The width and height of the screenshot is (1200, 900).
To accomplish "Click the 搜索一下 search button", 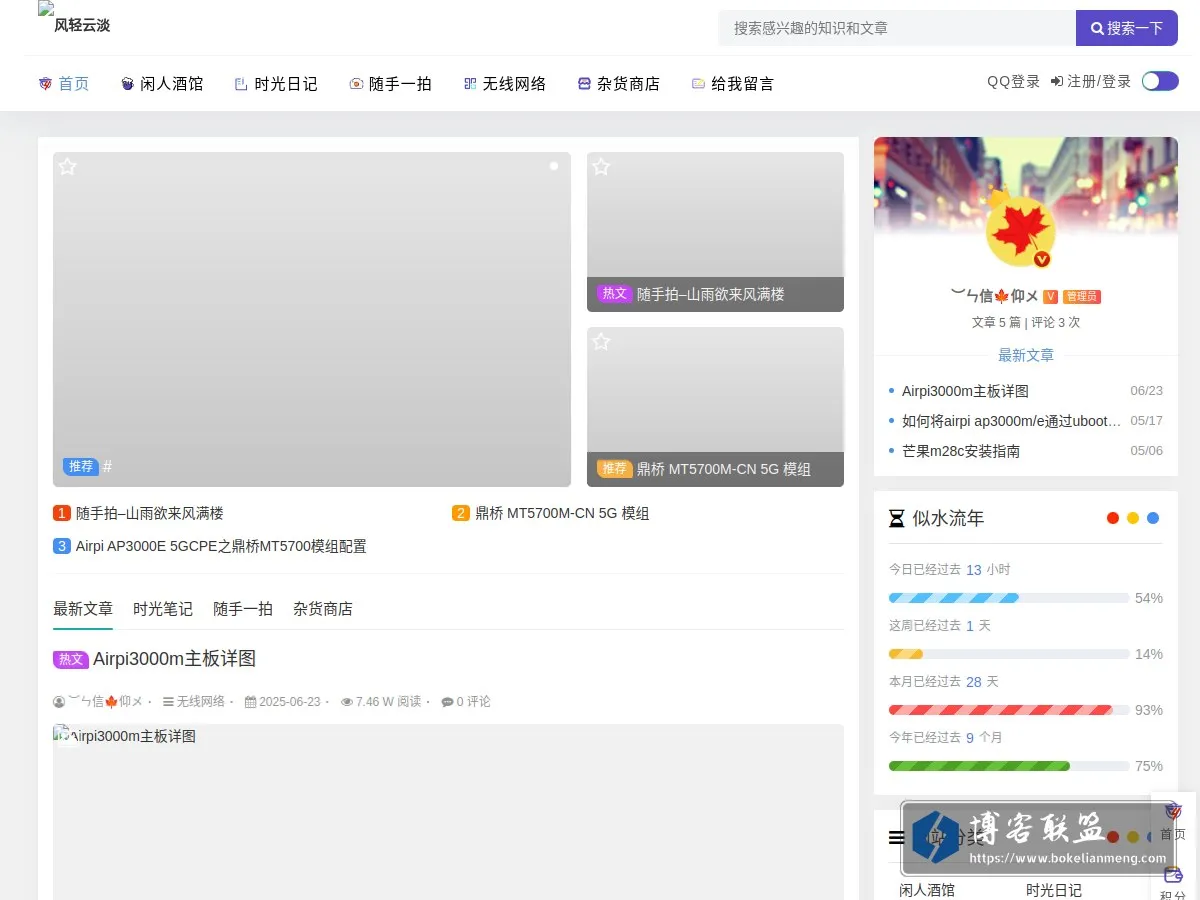I will (x=1127, y=28).
